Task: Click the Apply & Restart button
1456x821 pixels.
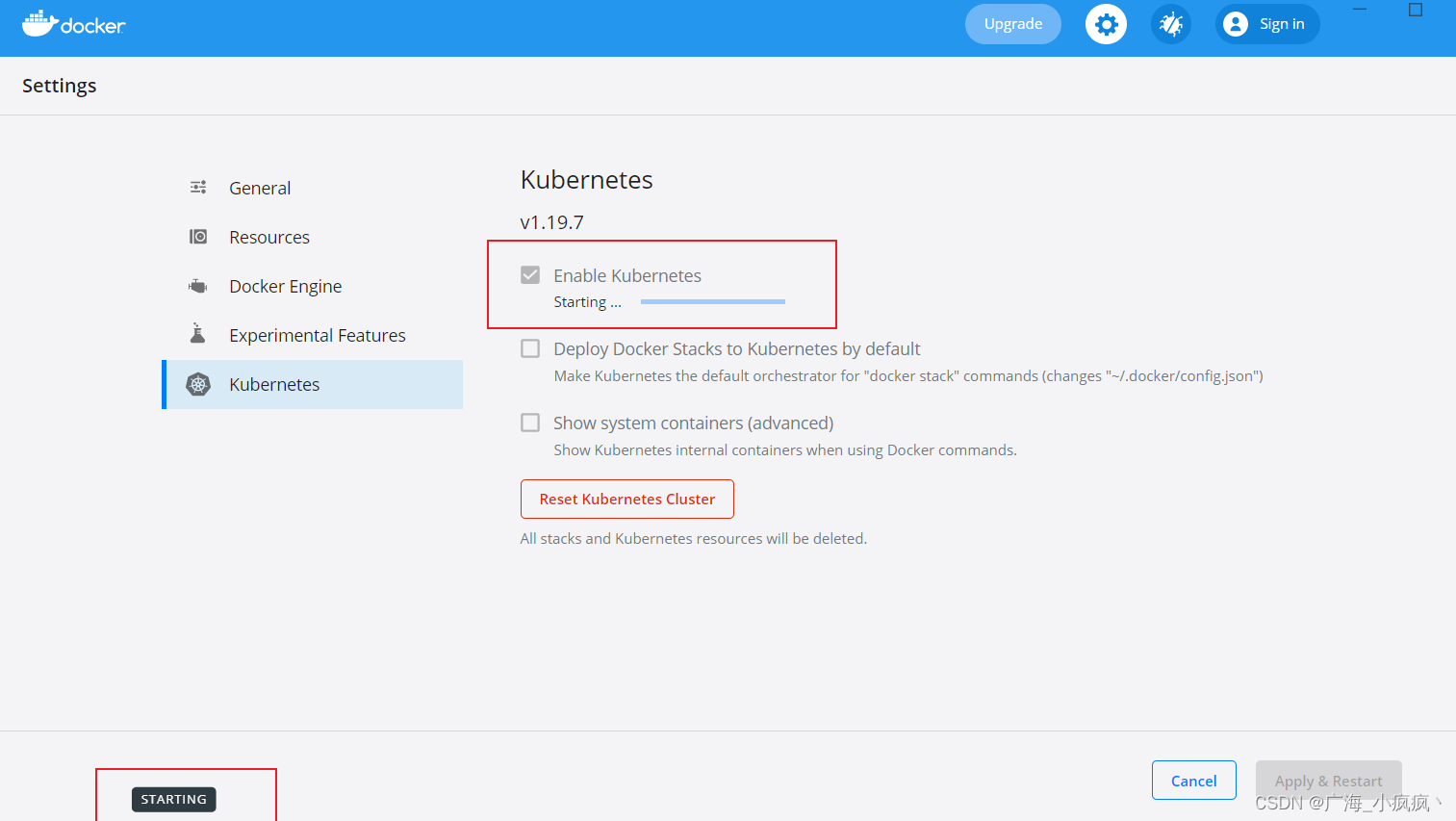Action: [1329, 781]
